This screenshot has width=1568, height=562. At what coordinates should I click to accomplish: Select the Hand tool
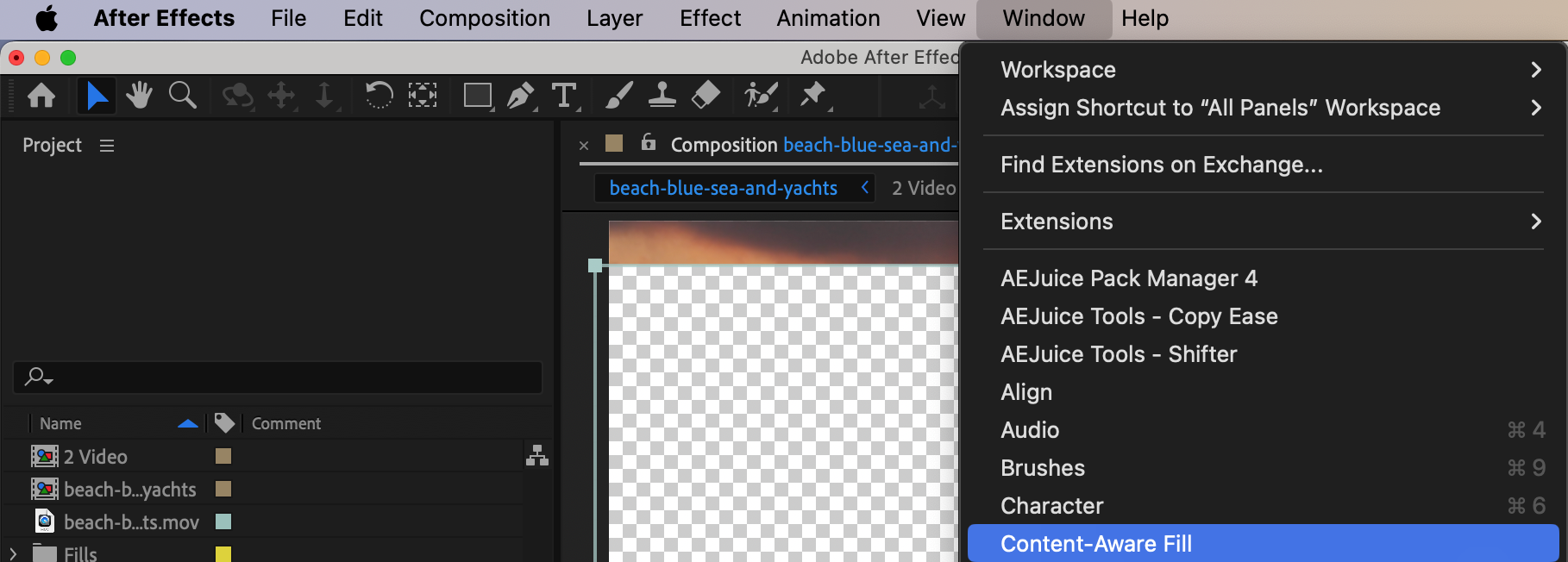point(139,95)
